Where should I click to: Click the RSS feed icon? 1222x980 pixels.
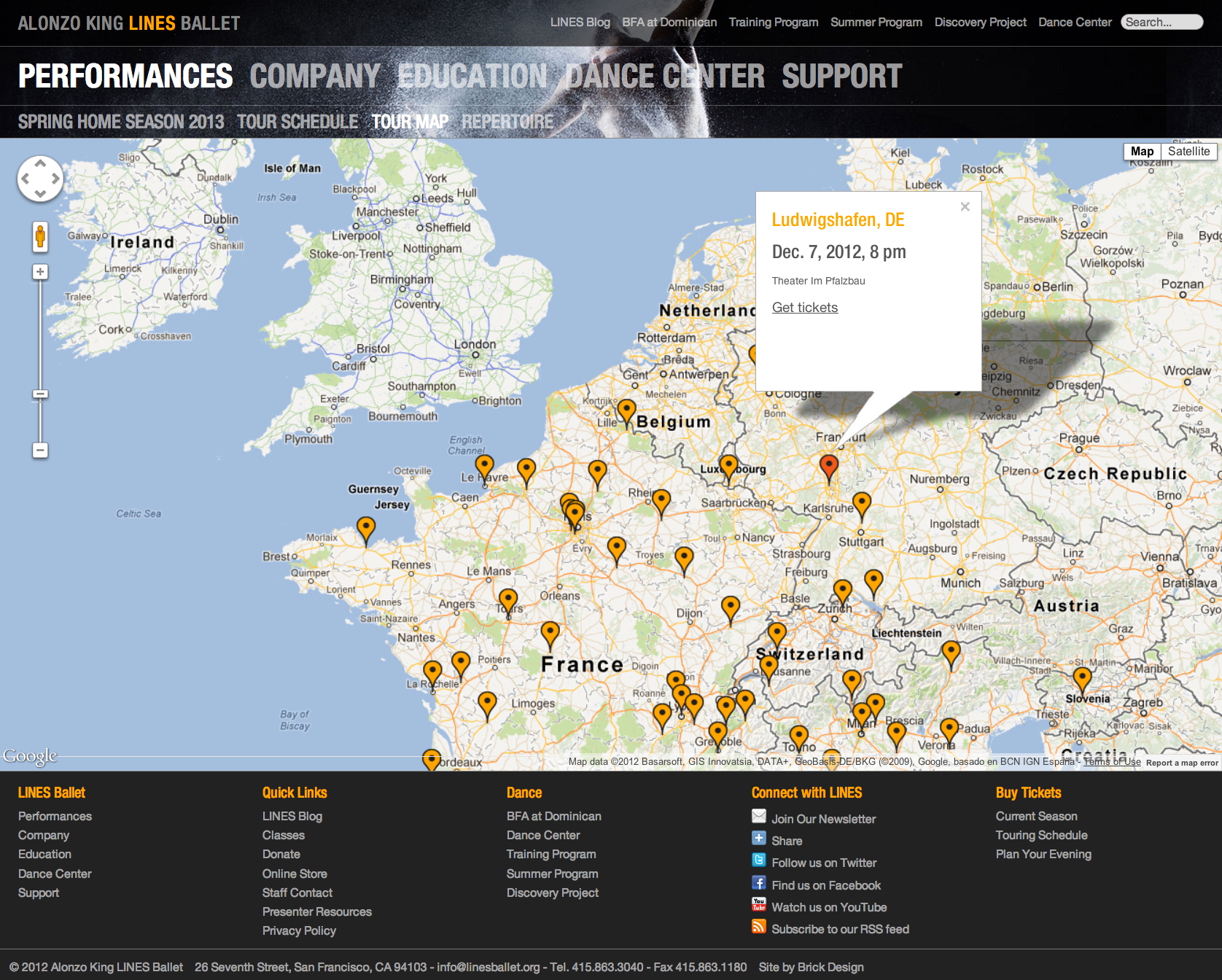pos(759,926)
